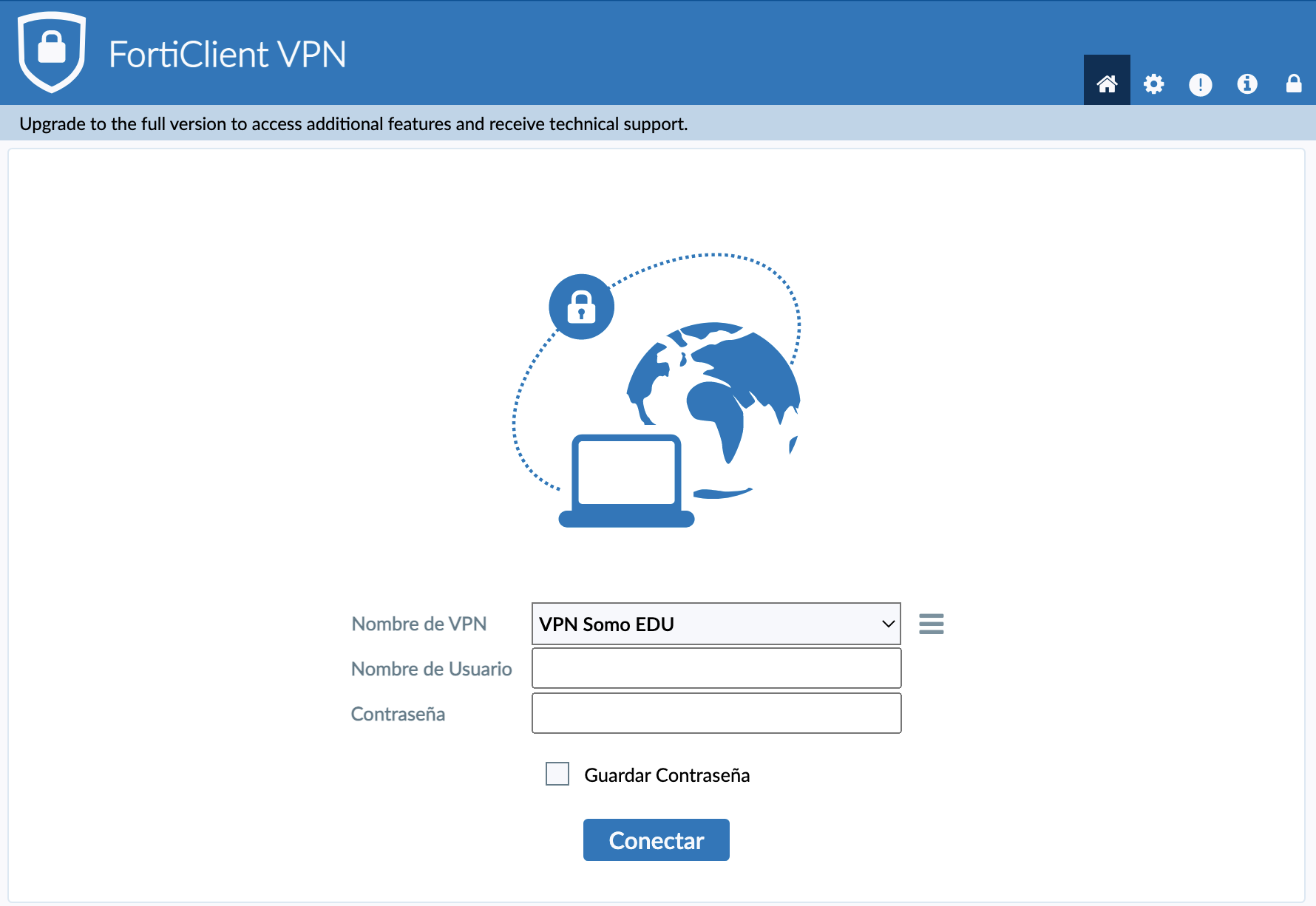The height and width of the screenshot is (906, 1316).
Task: Click the Guardar Contraseña label text
Action: [666, 775]
